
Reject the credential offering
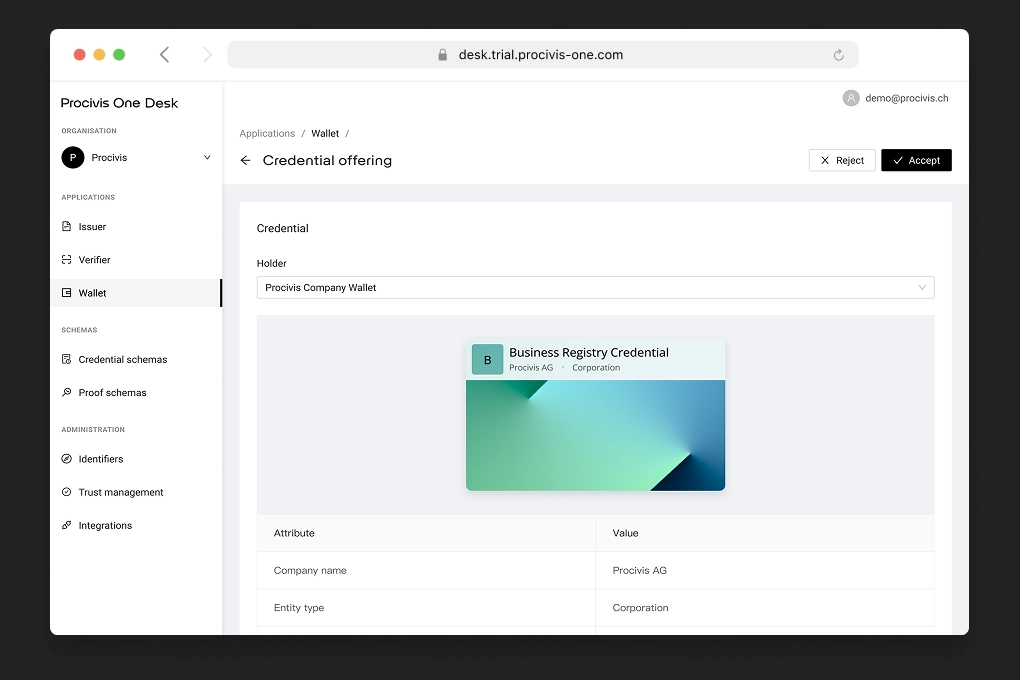click(842, 160)
